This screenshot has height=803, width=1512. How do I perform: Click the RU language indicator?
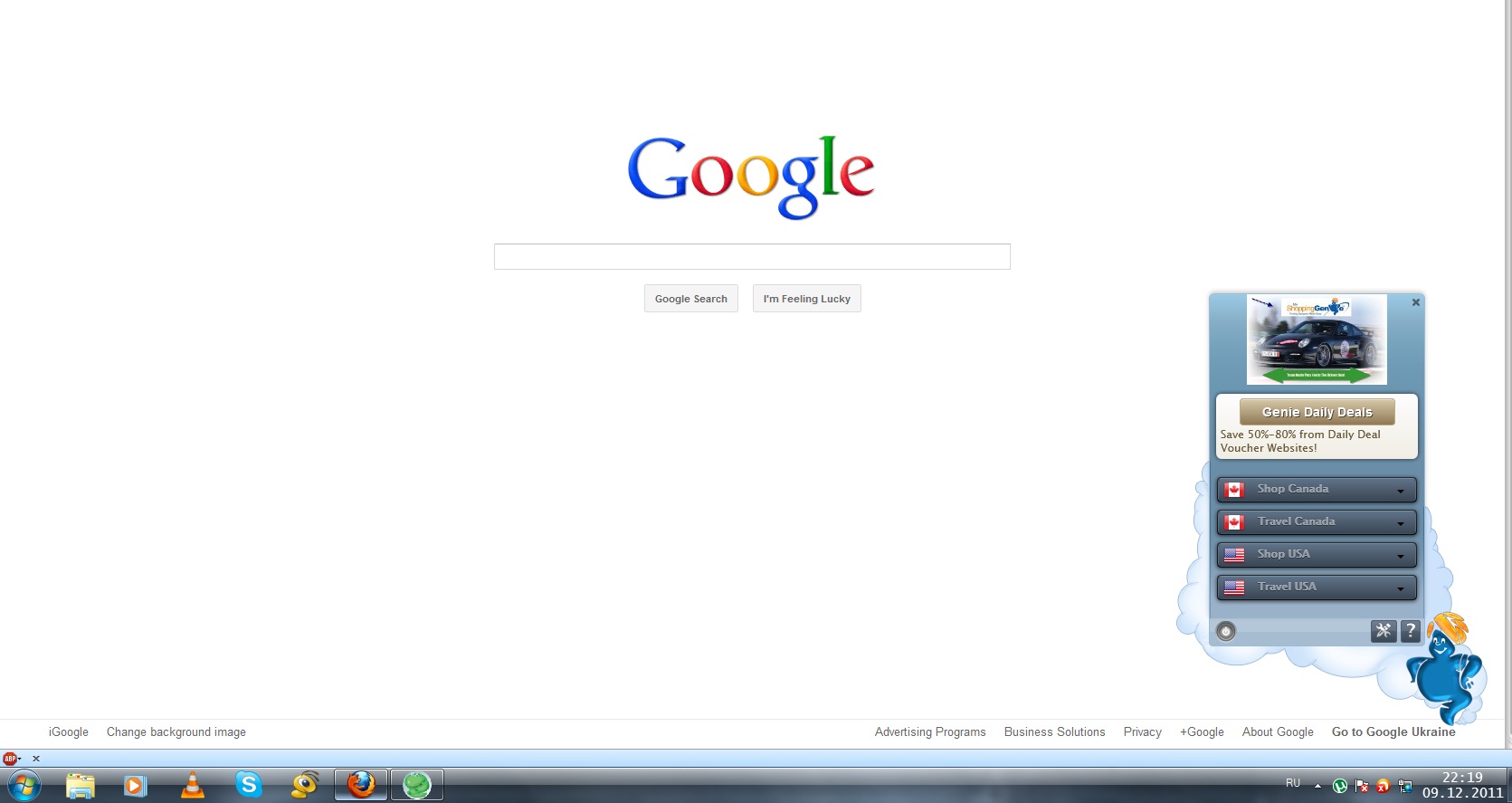click(x=1293, y=783)
